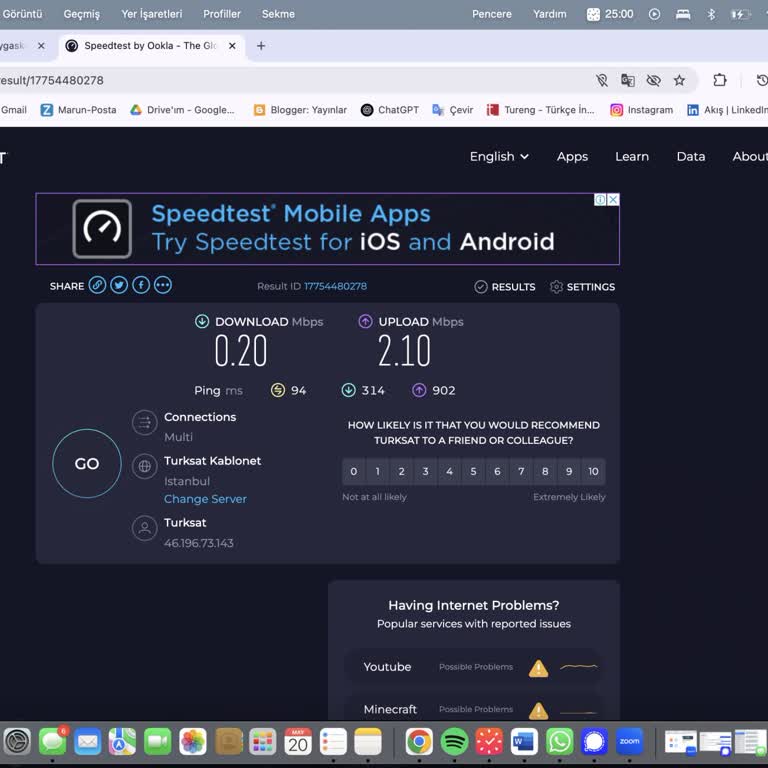The height and width of the screenshot is (768, 768).
Task: Open the Instagram bookmark
Action: [642, 110]
